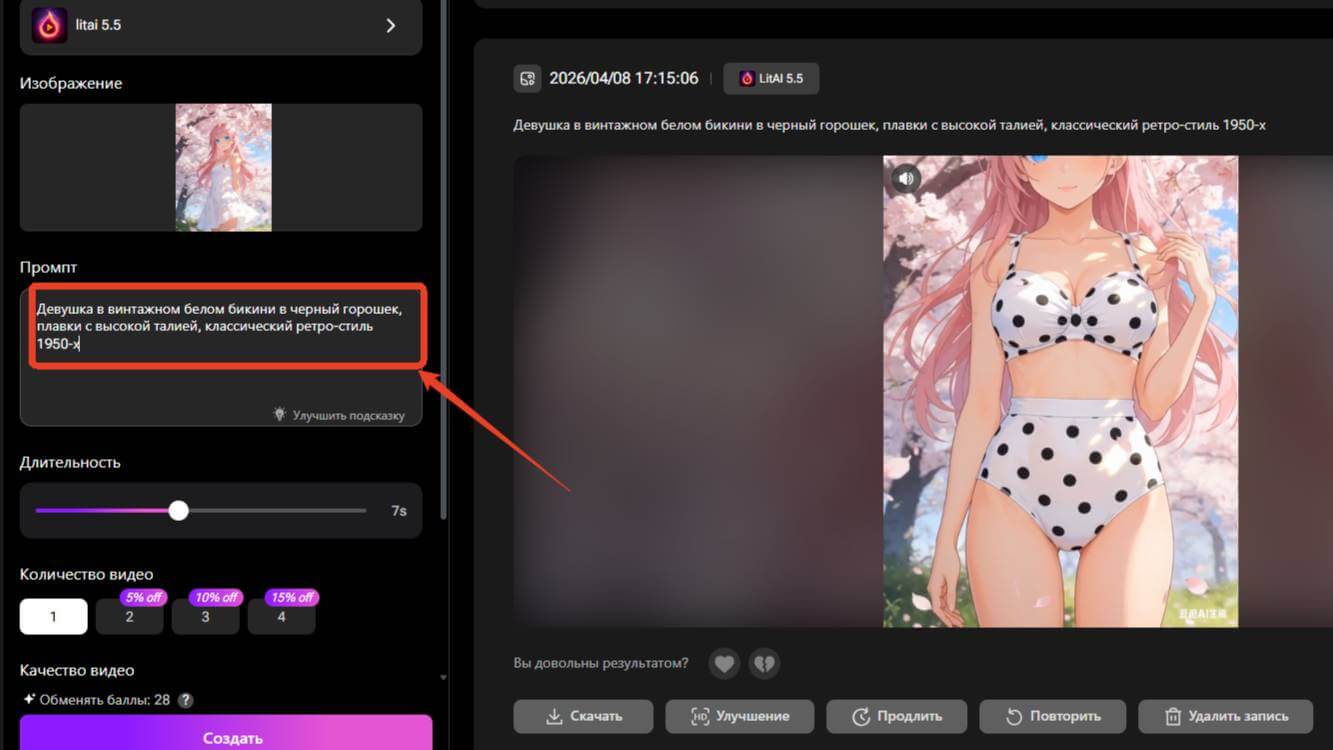
Task: Click the Улучшение HD button
Action: (x=739, y=716)
